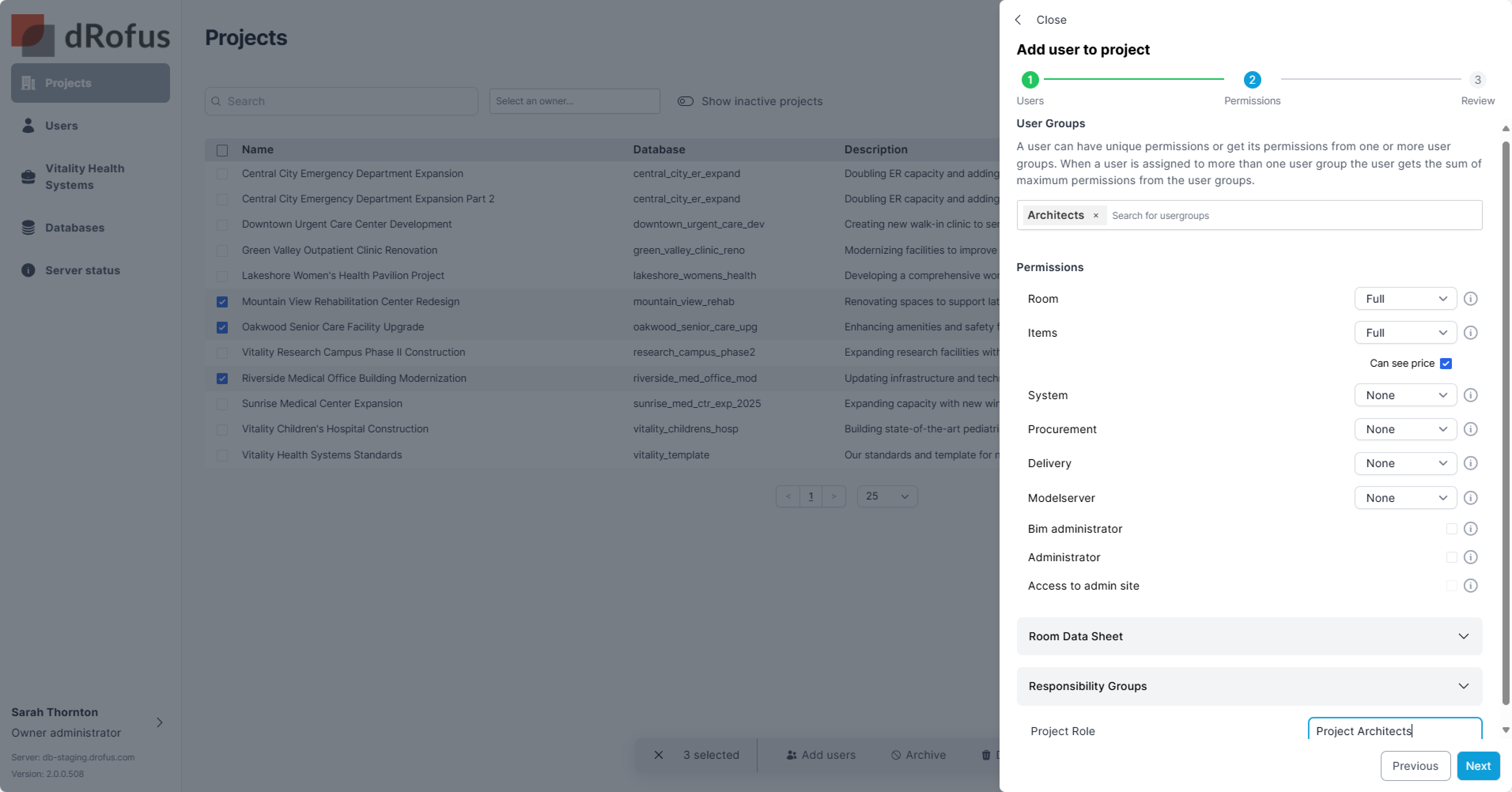Go to step 3 Review

click(x=1477, y=79)
